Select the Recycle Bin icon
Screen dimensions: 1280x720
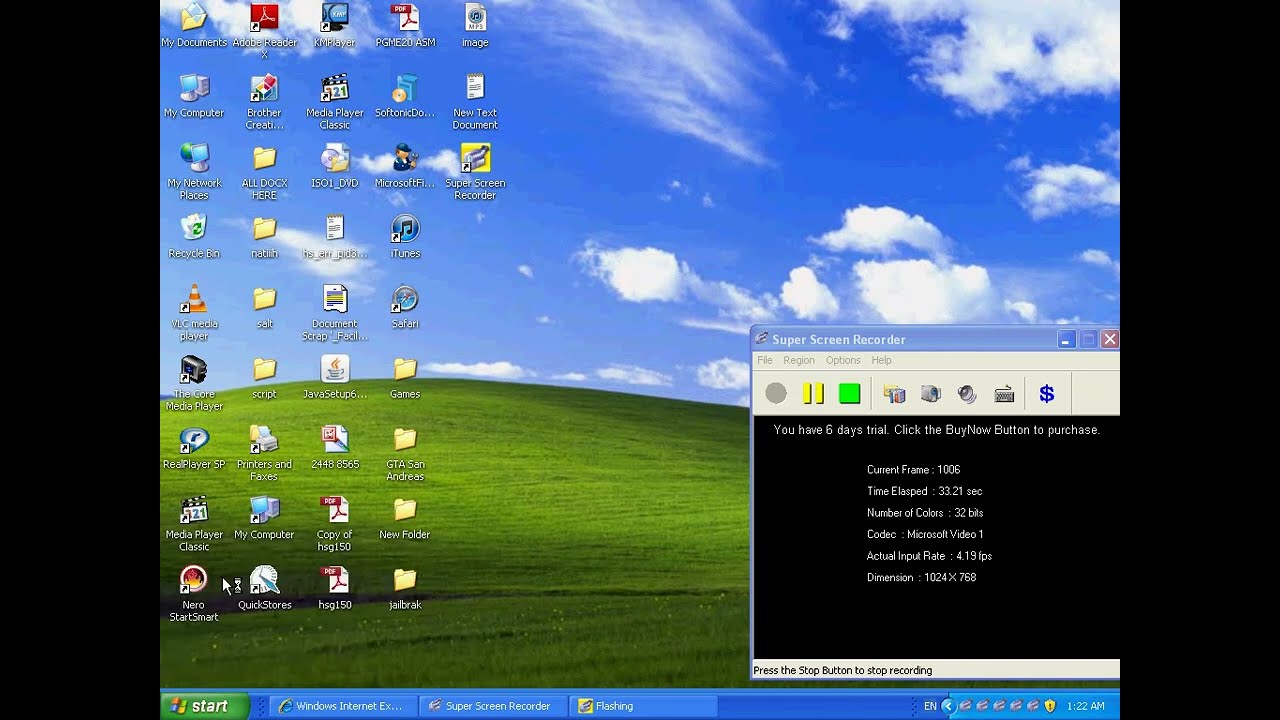tap(194, 236)
